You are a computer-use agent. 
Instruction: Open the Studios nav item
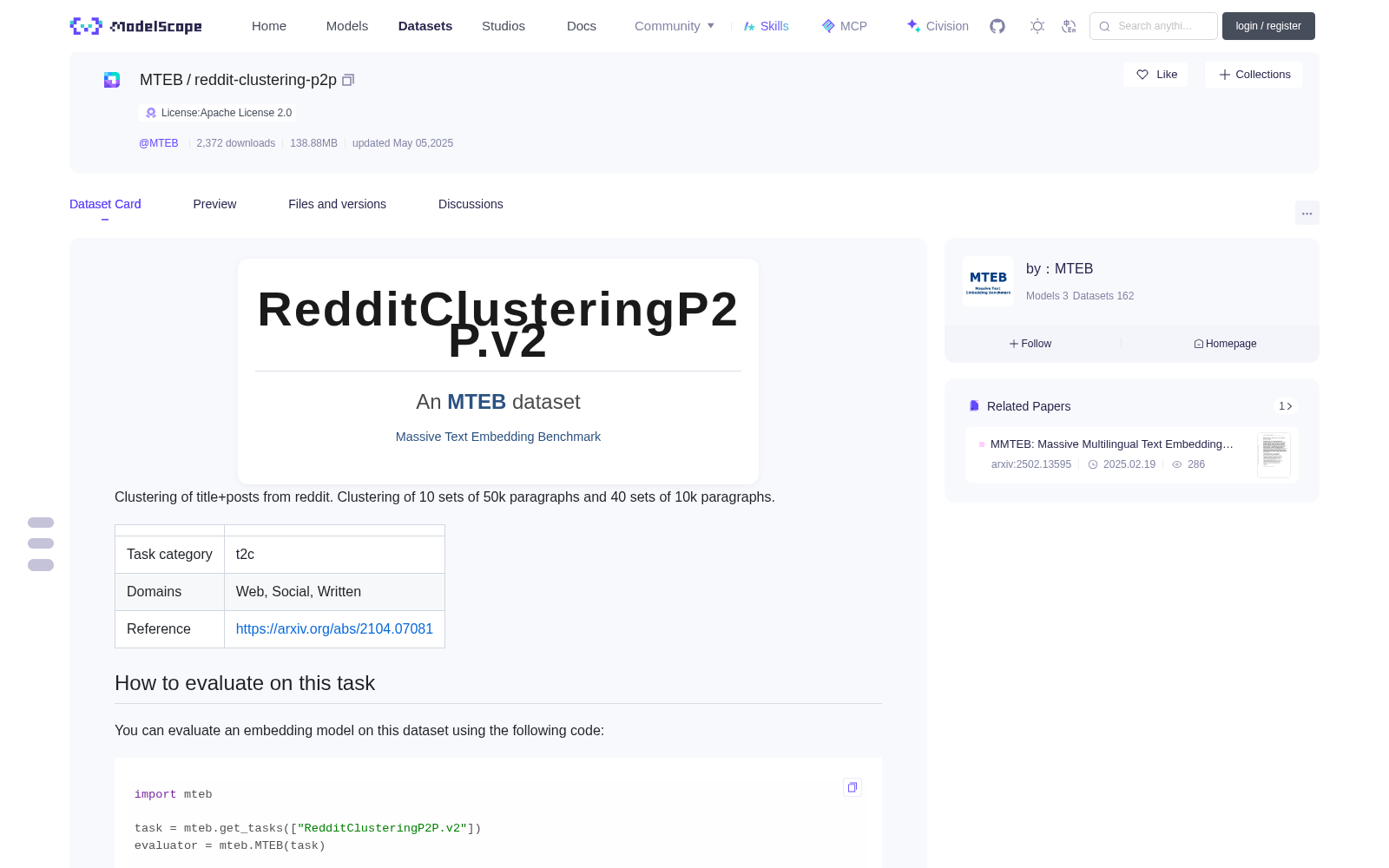tap(504, 26)
